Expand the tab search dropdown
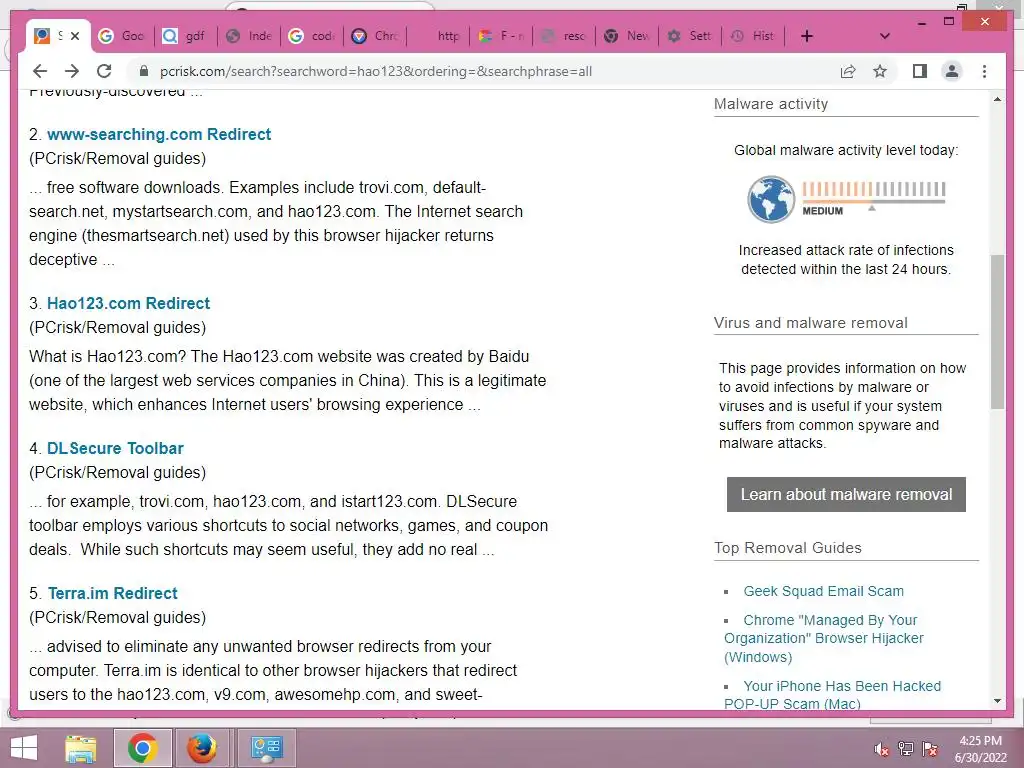 pos(885,36)
